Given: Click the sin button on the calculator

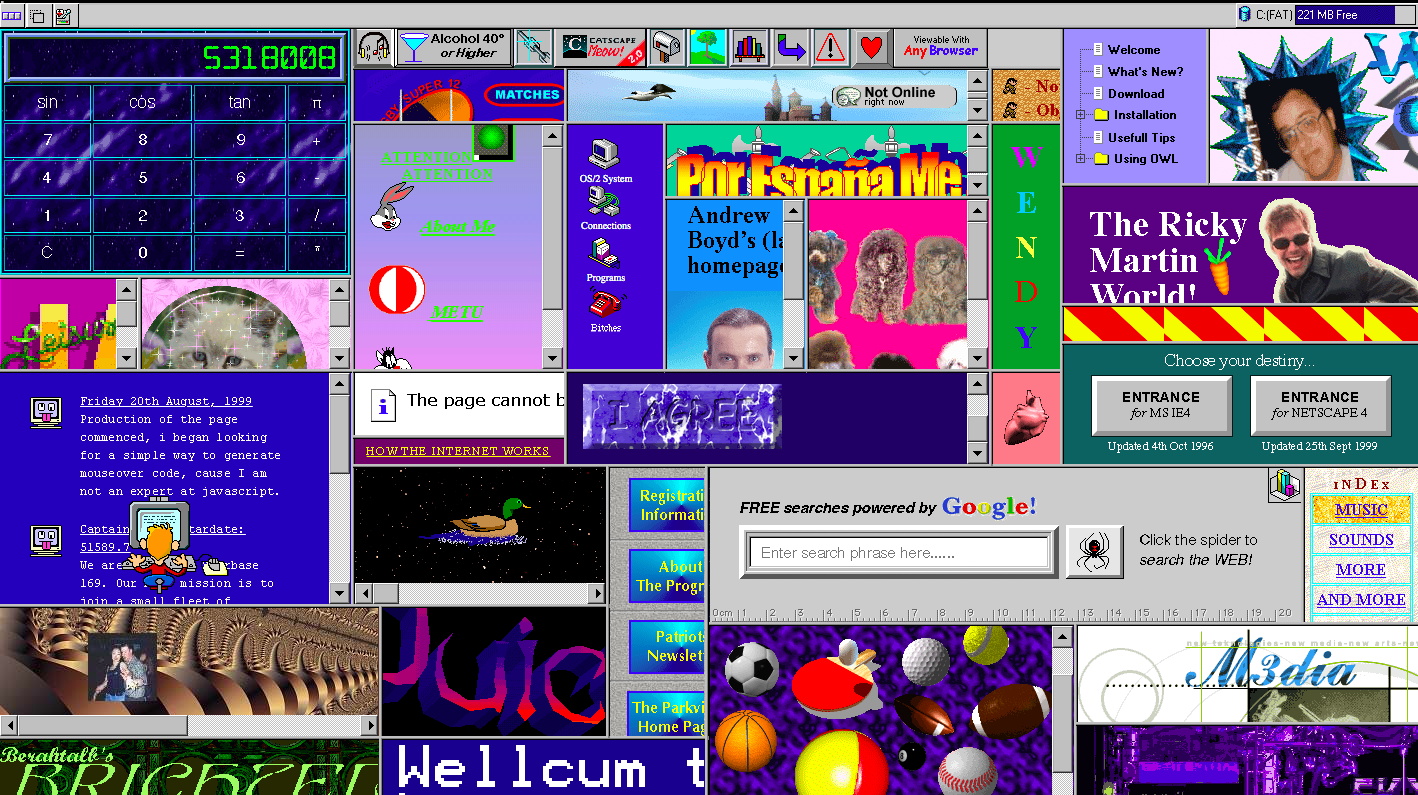Looking at the screenshot, I should [47, 102].
